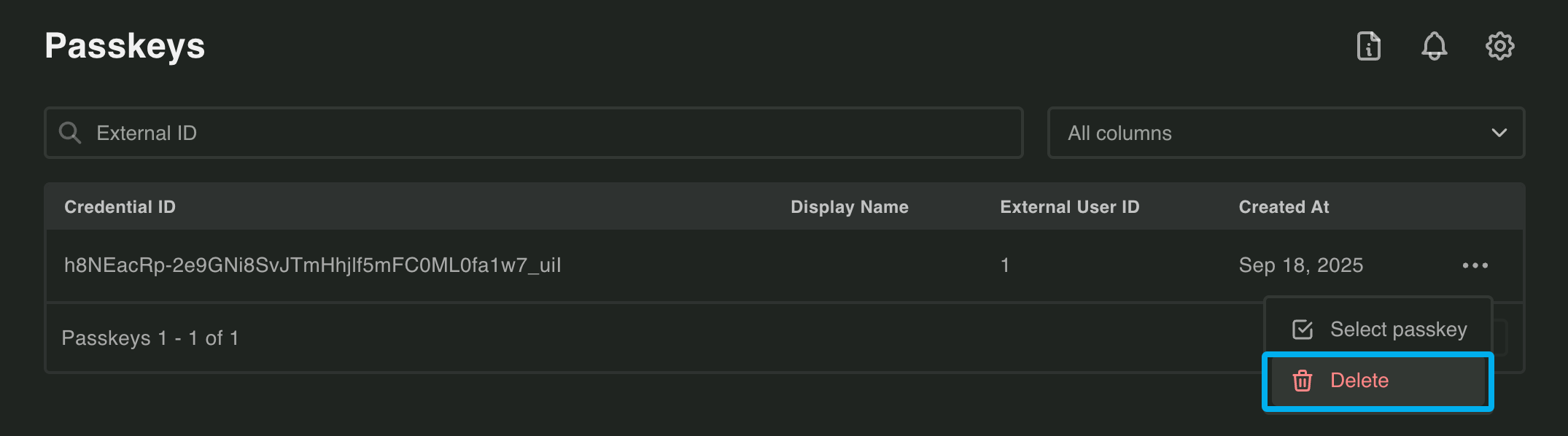Select the credential starting with h8NEacRp
This screenshot has height=436, width=1568.
(314, 265)
